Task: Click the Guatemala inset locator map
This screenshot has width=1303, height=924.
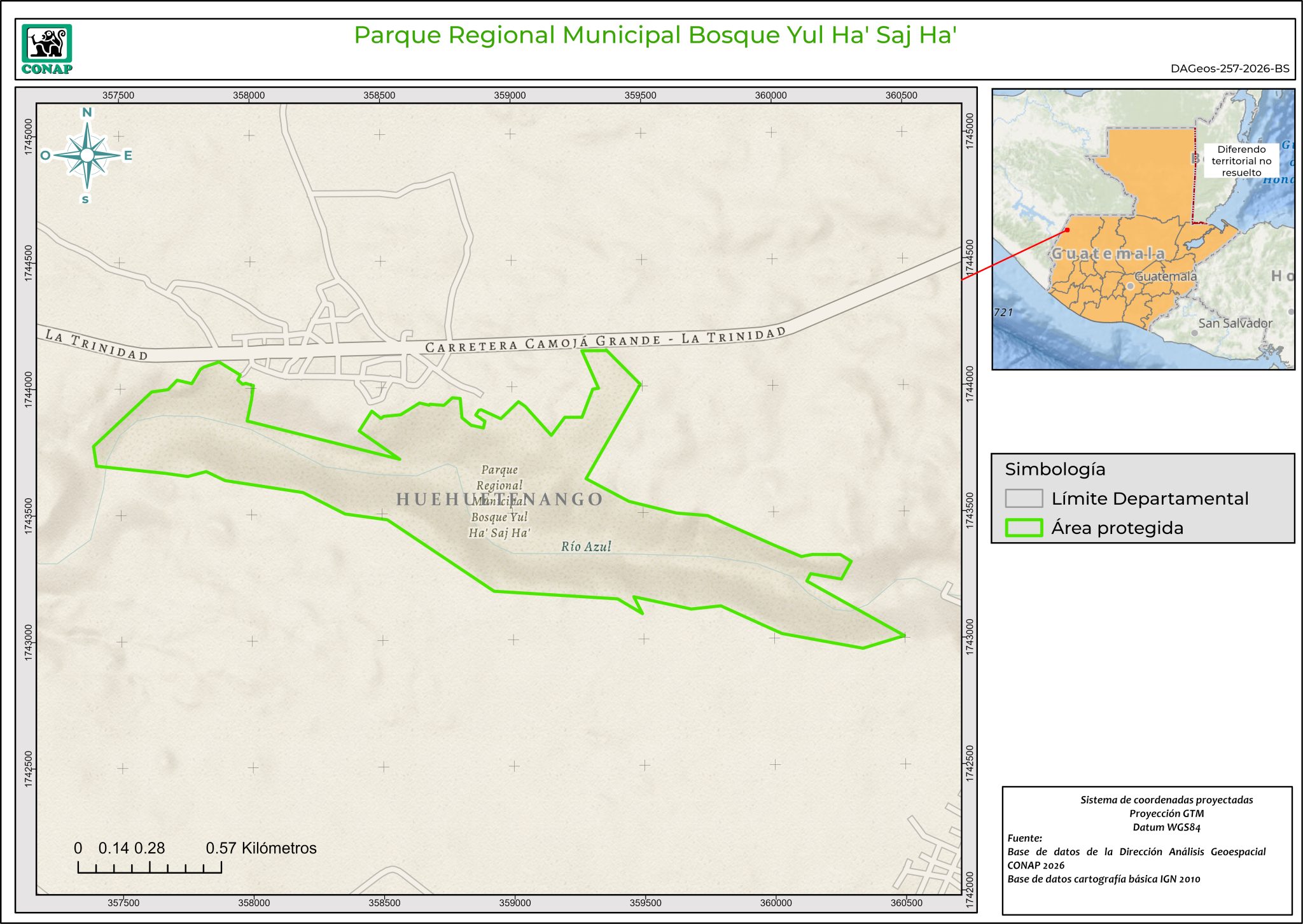Action: [x=1143, y=229]
